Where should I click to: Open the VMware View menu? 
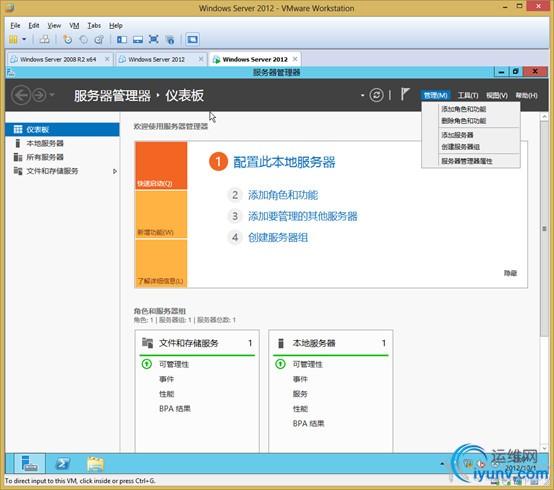click(x=54, y=25)
